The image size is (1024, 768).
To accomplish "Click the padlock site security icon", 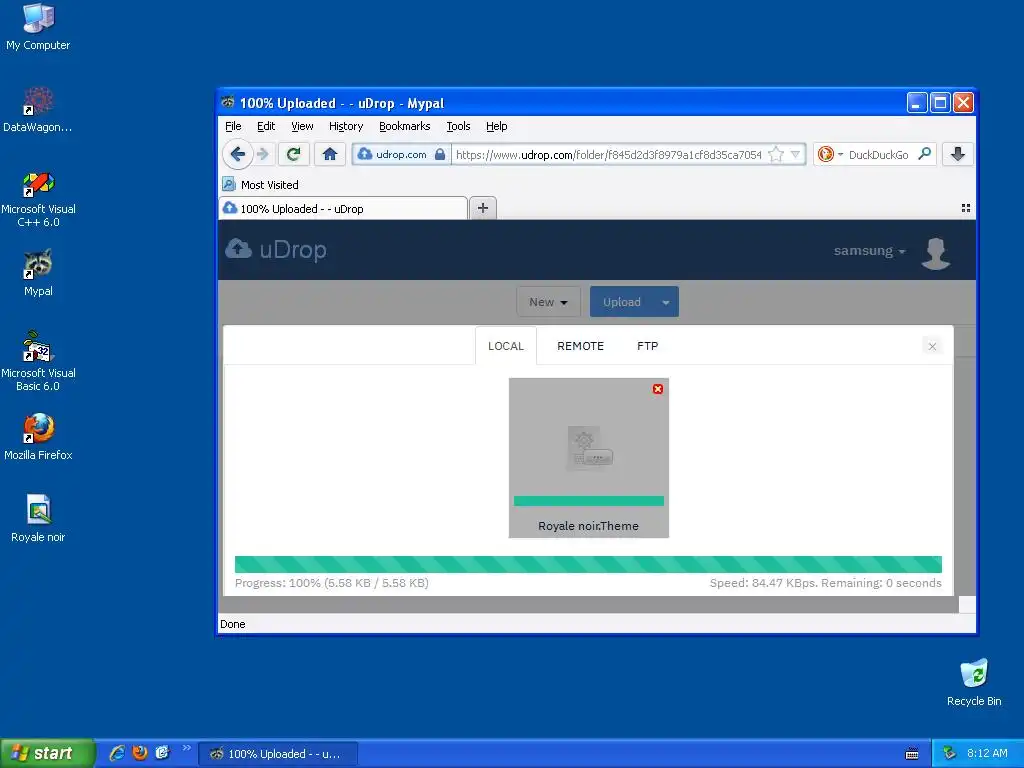I will pyautogui.click(x=440, y=155).
